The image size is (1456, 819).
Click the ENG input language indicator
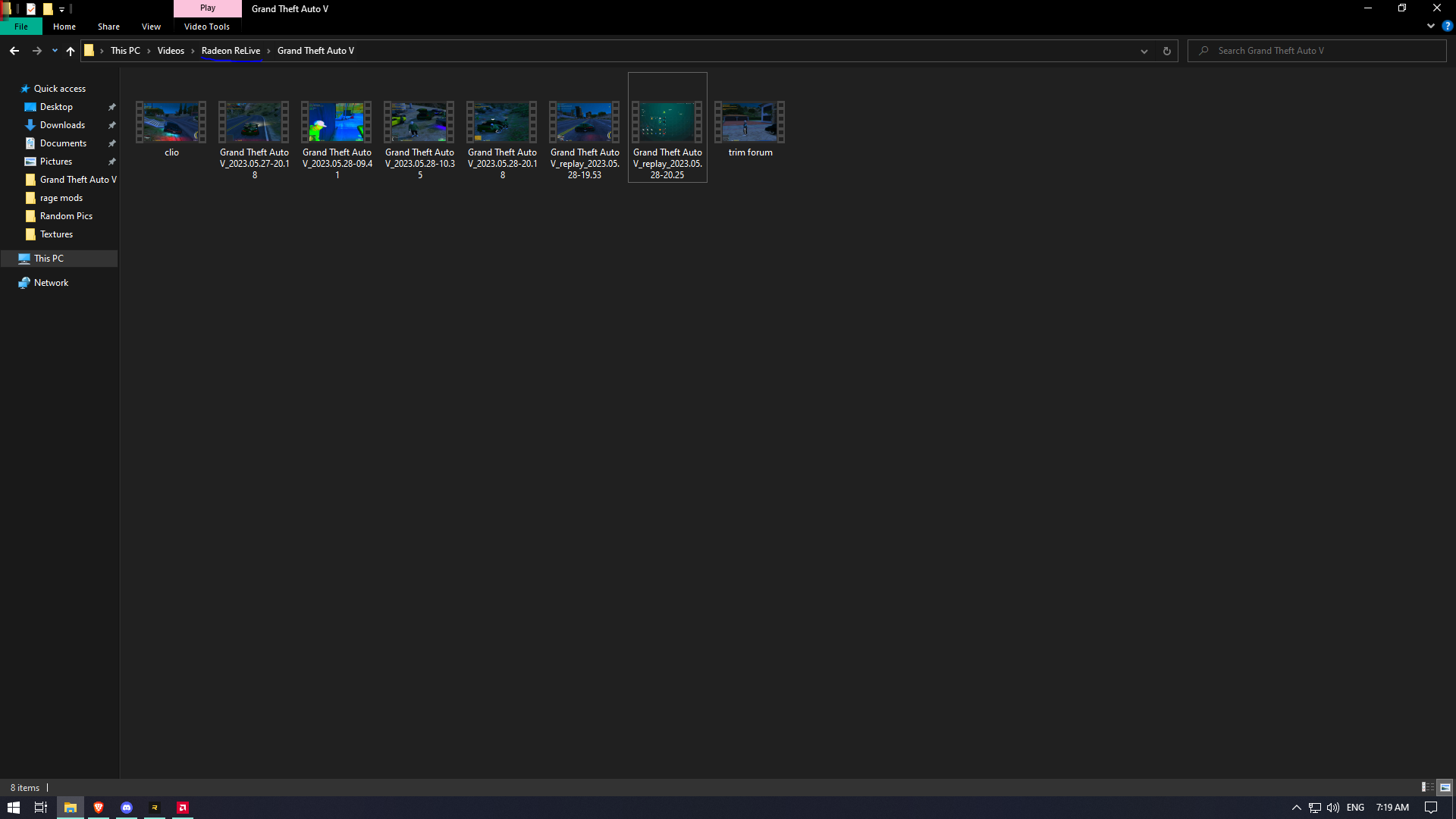tap(1355, 808)
